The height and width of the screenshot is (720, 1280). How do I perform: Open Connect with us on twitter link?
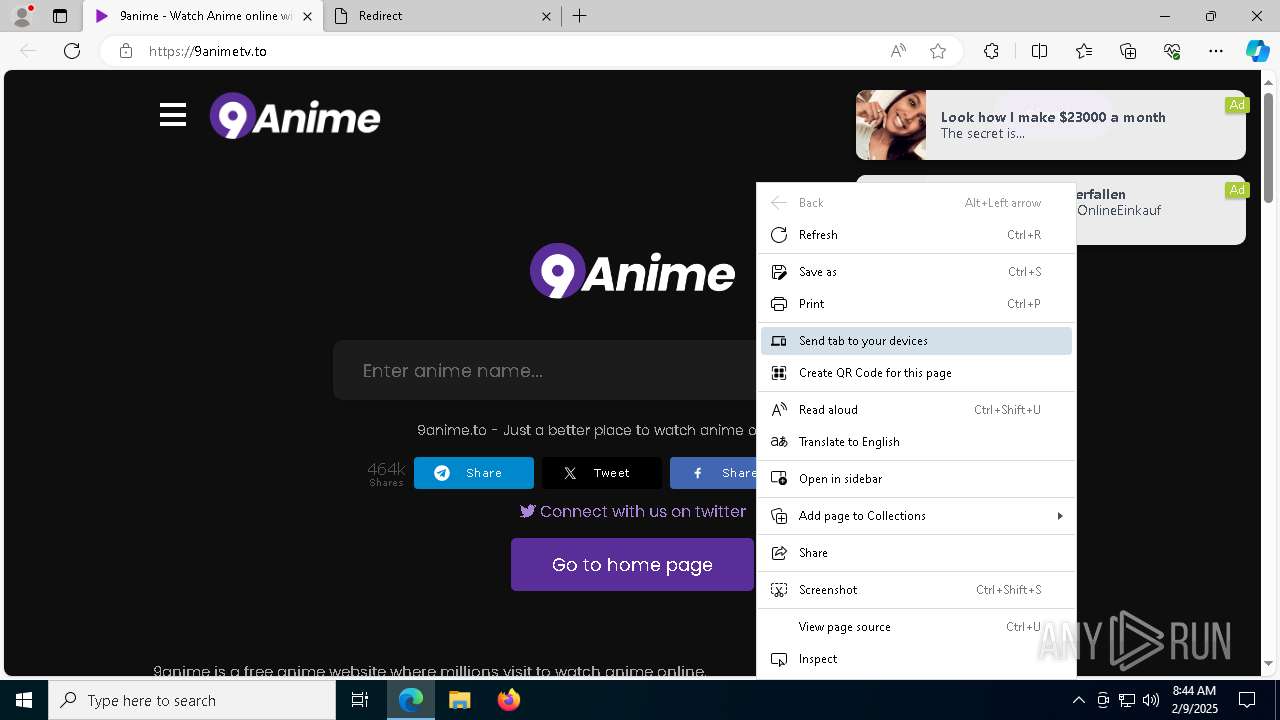(633, 511)
